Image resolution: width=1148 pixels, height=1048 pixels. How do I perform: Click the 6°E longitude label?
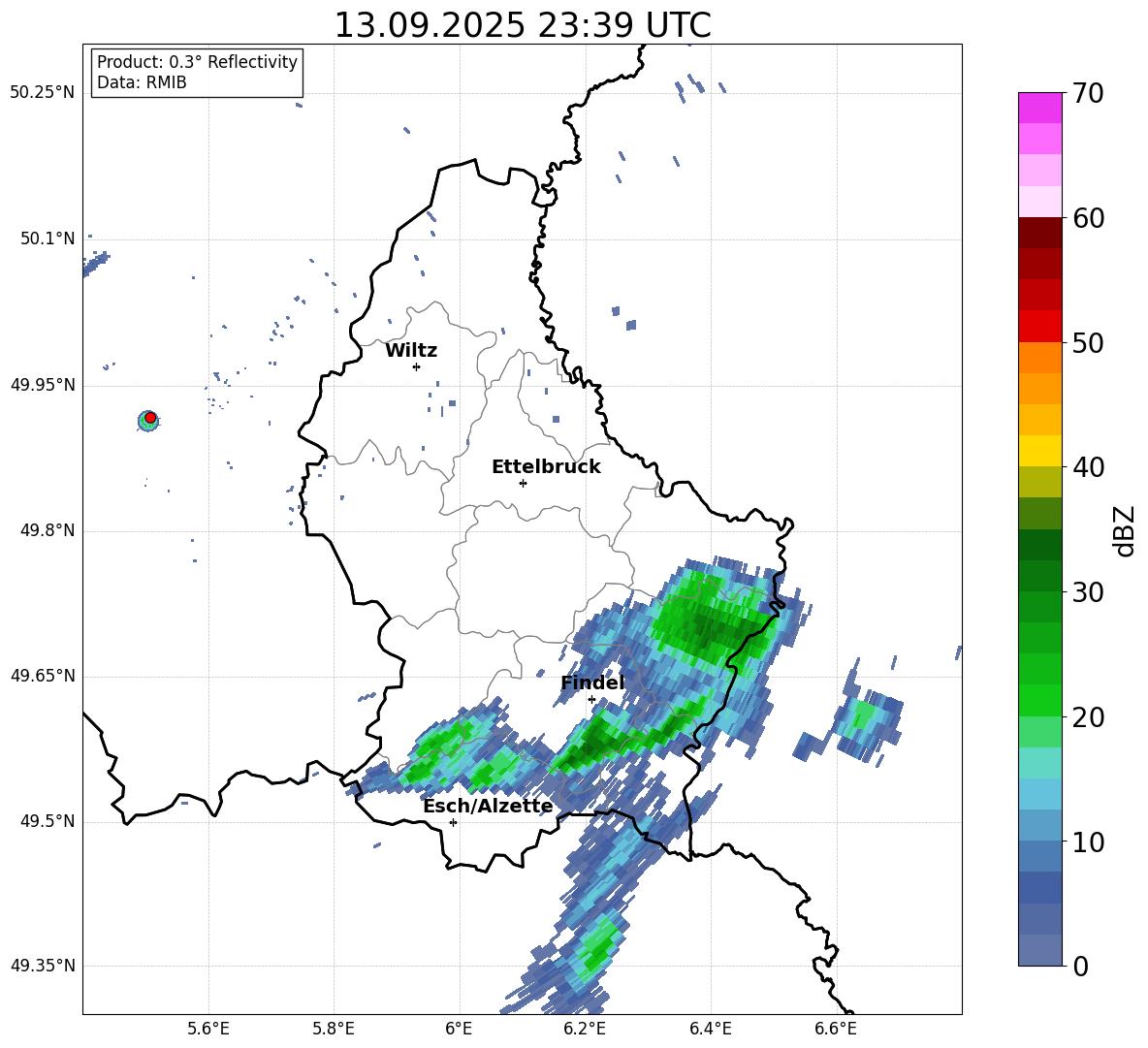(x=459, y=1029)
